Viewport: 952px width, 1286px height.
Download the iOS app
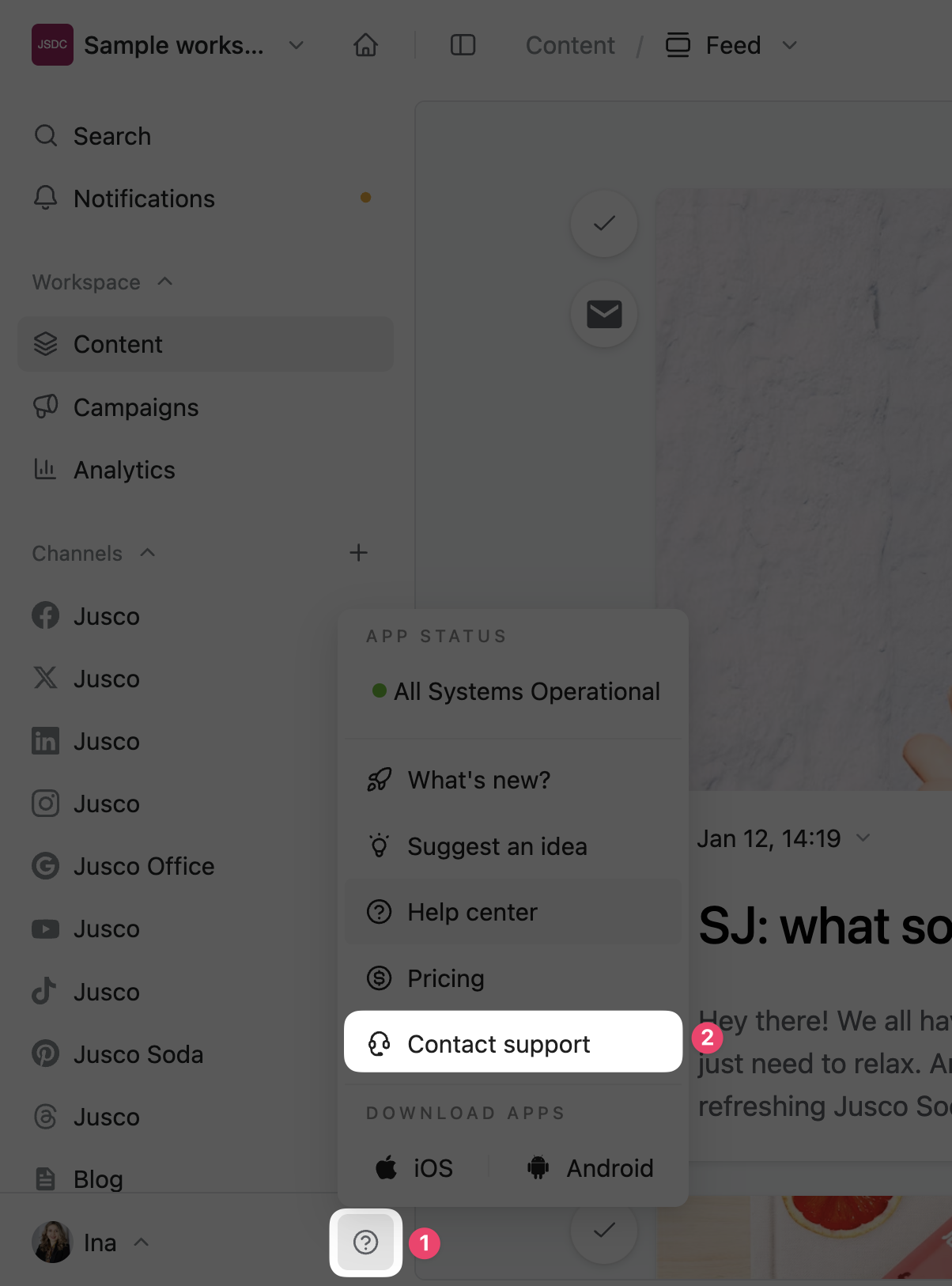pos(414,1168)
